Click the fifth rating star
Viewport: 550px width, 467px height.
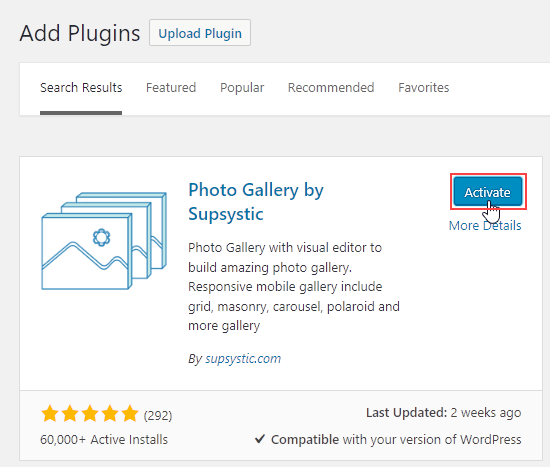pyautogui.click(x=130, y=413)
